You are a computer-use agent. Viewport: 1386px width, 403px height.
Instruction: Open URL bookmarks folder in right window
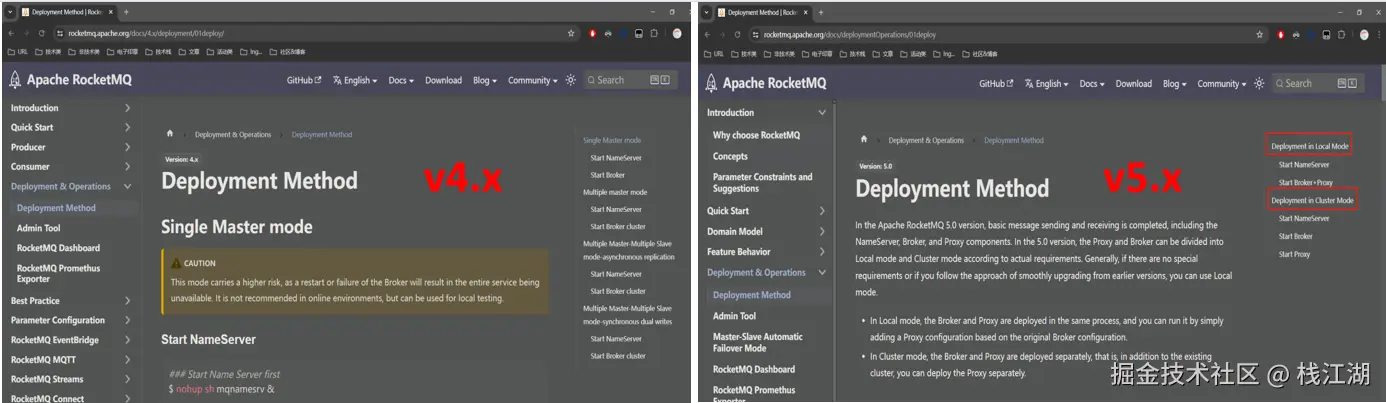coord(714,54)
